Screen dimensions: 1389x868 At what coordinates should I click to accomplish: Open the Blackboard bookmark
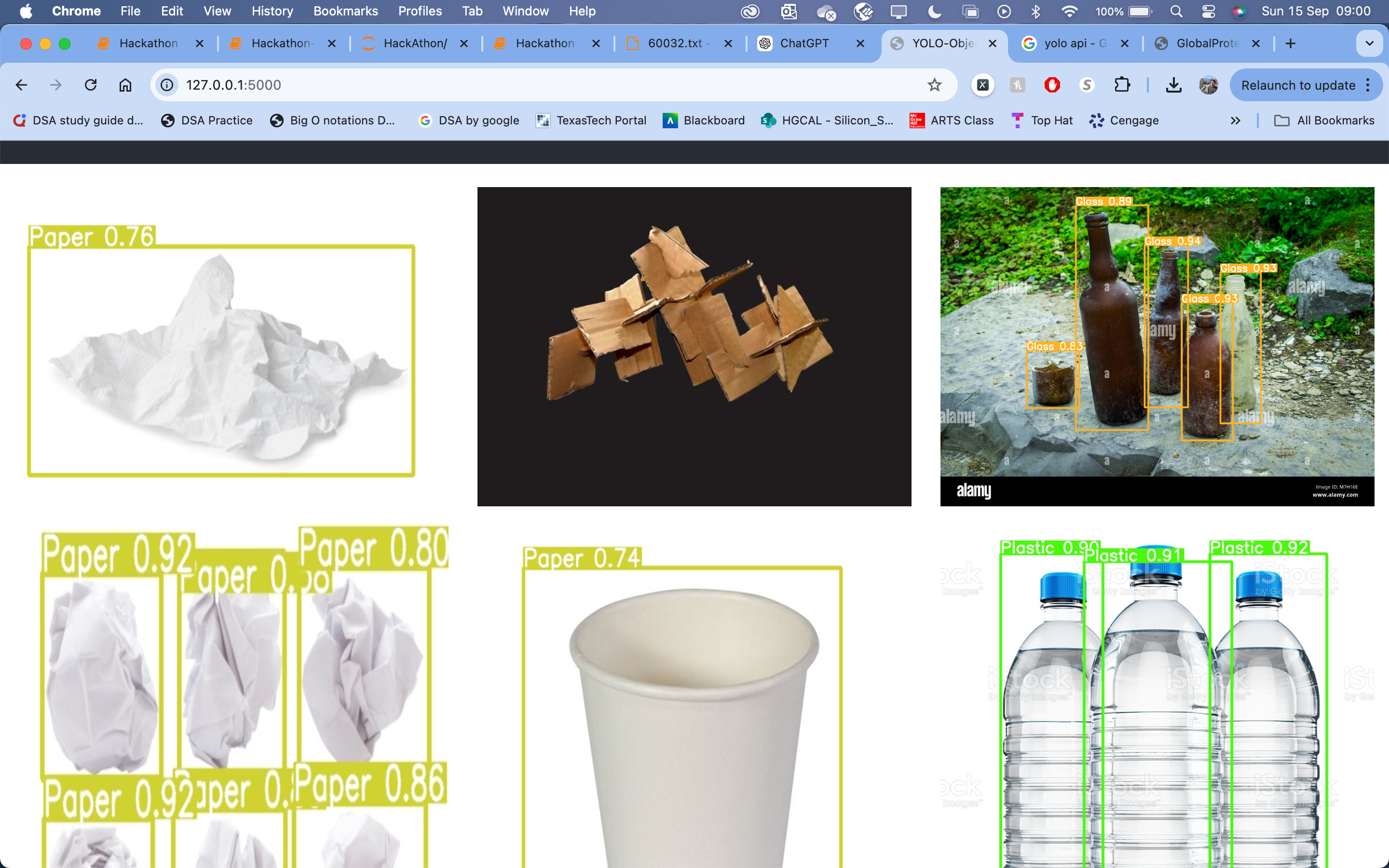pos(704,121)
